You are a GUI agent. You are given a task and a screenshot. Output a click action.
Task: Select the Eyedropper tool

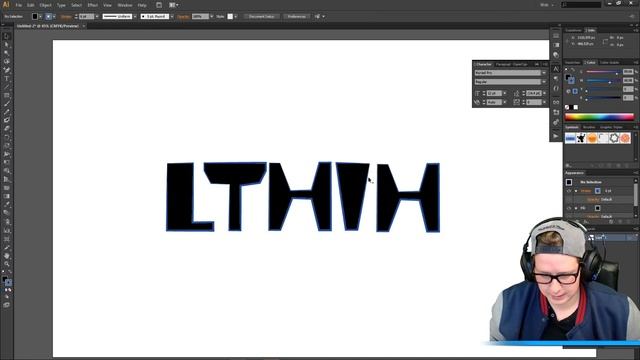click(x=7, y=205)
